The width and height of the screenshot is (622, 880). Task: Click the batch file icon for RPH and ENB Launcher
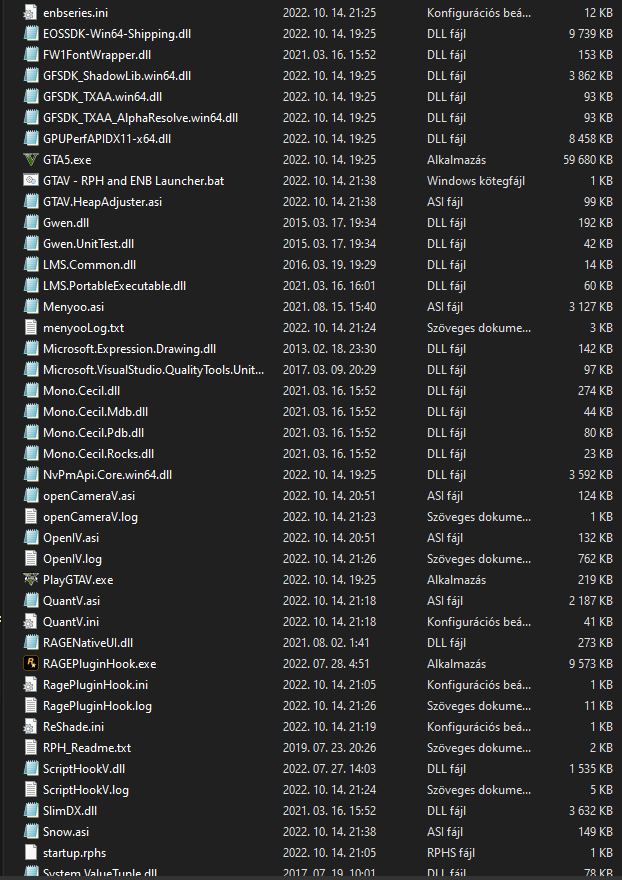tap(30, 181)
